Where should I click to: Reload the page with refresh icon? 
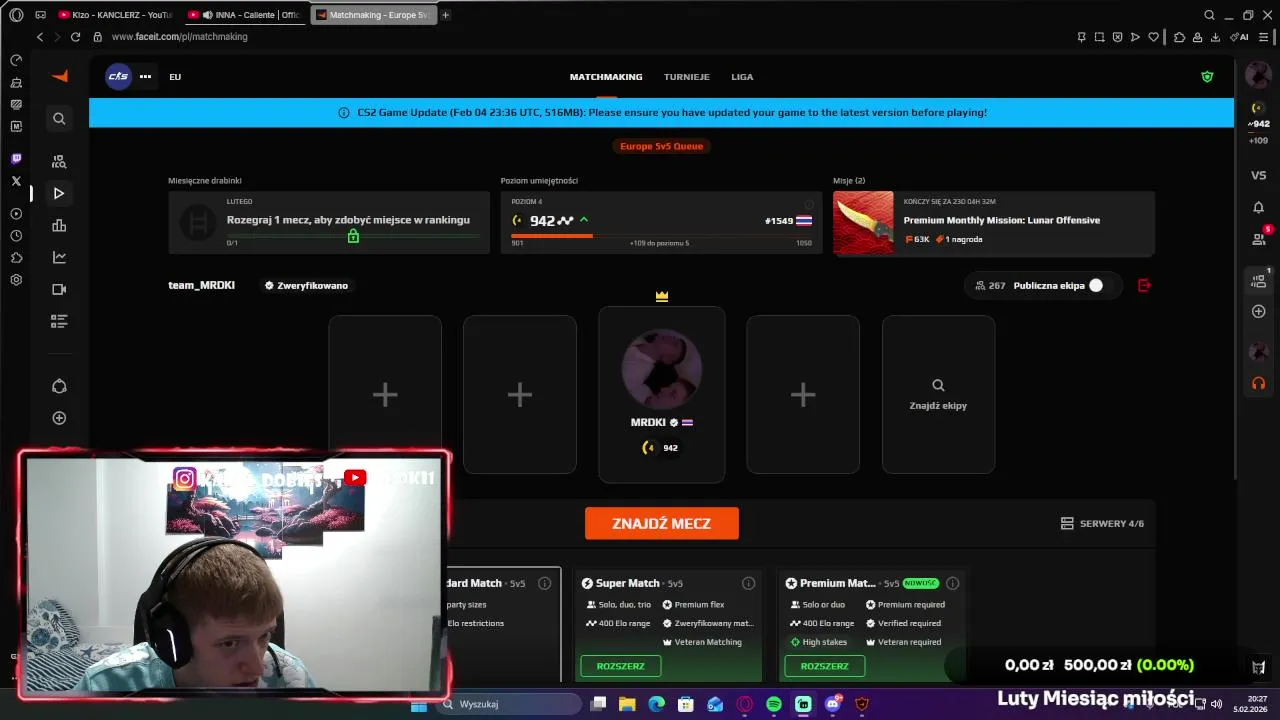75,37
